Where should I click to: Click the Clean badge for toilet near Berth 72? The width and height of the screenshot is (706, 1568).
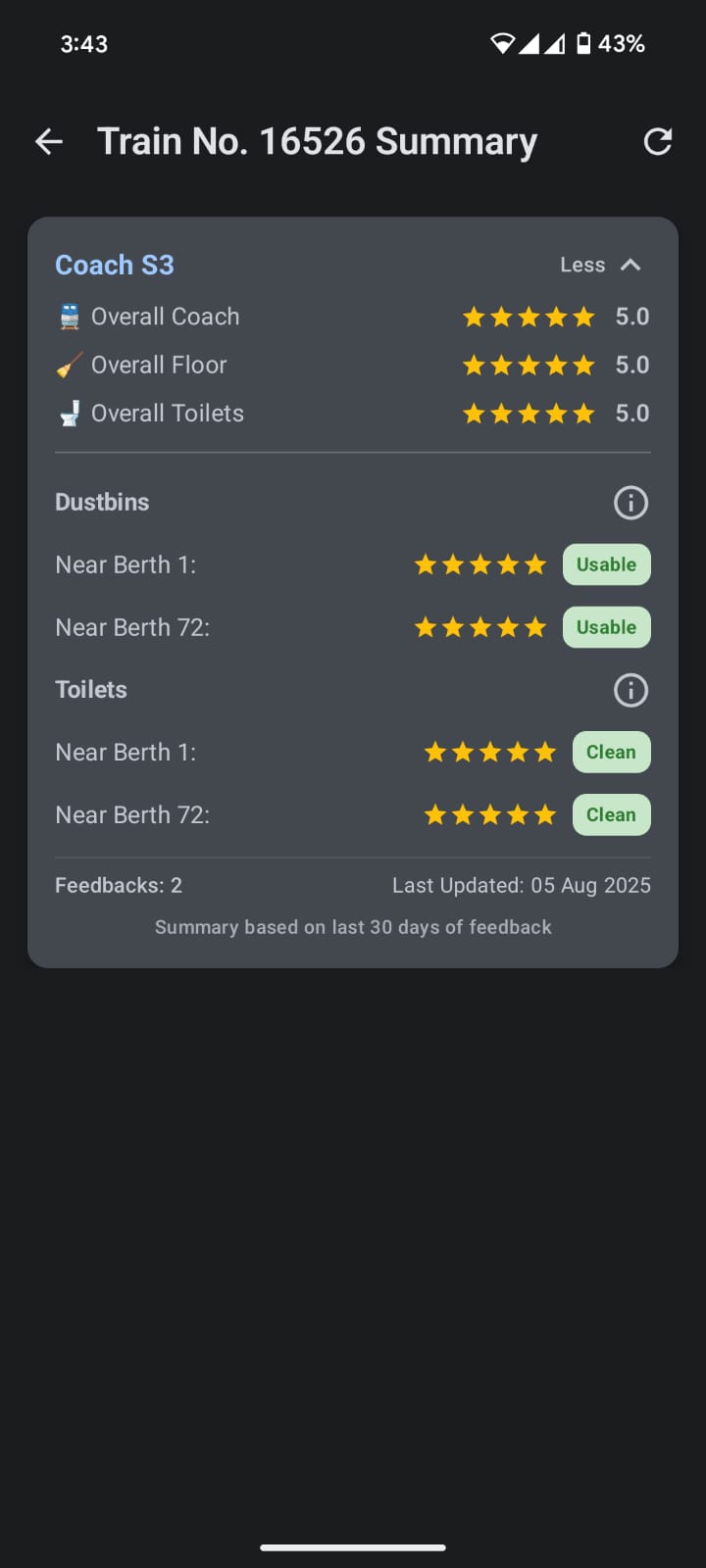(611, 814)
